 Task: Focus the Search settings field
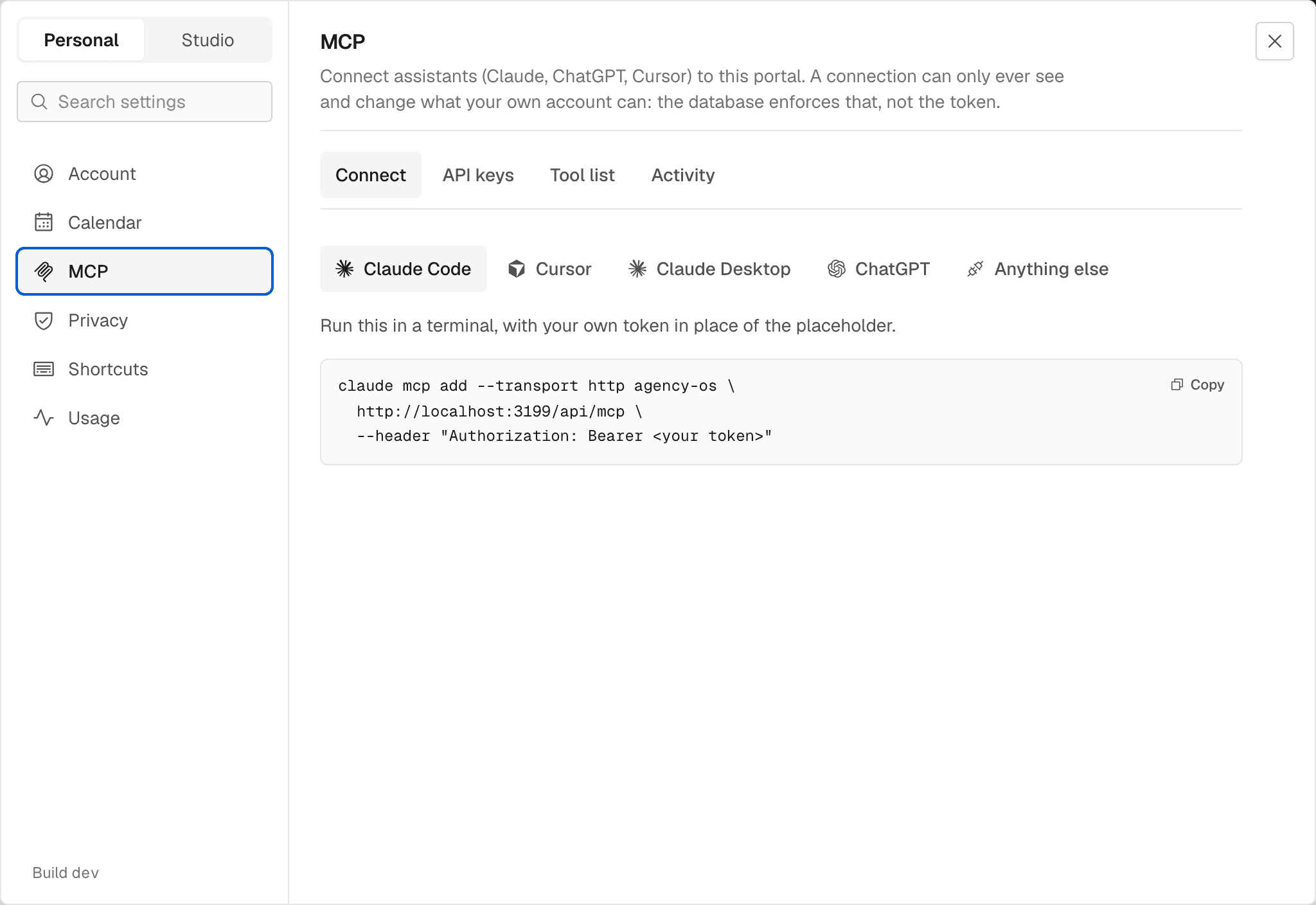click(x=145, y=102)
